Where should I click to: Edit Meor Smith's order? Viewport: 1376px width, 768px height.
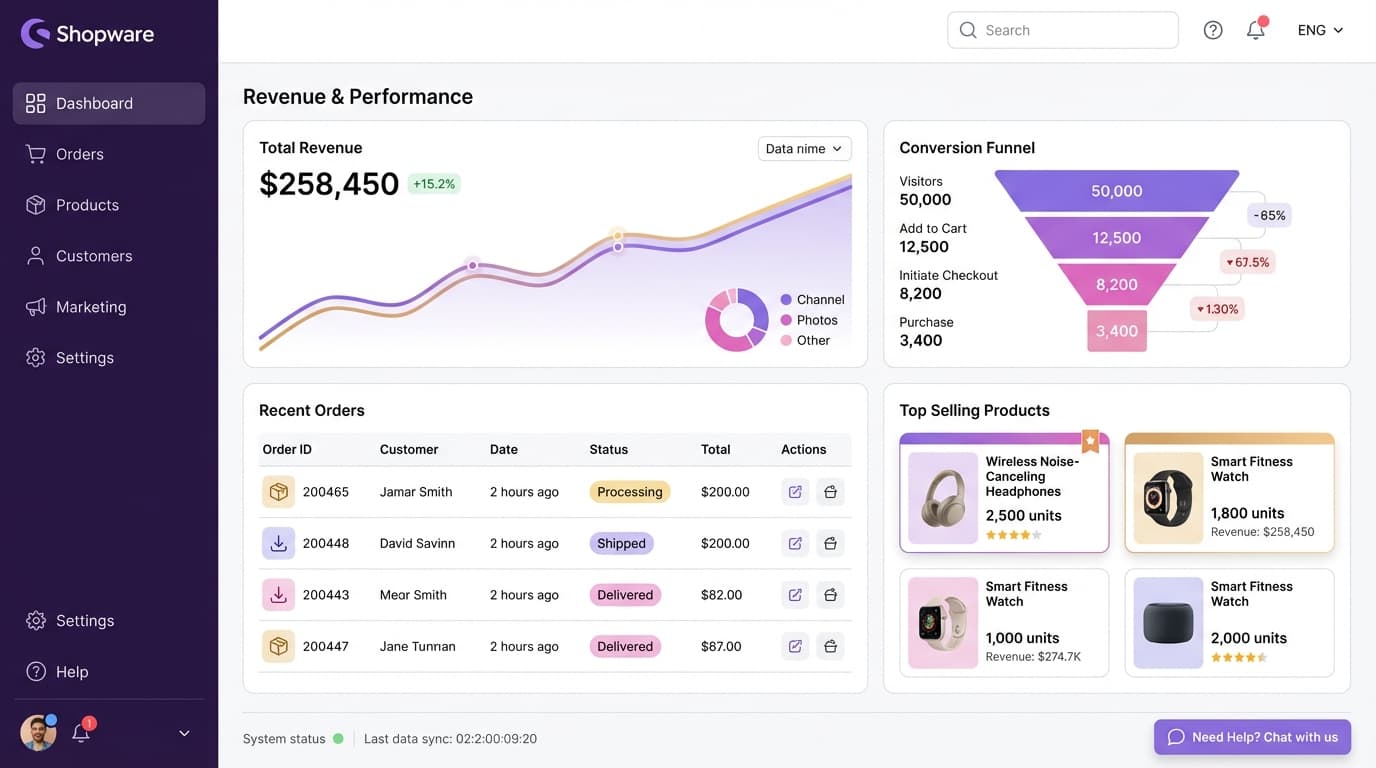(x=795, y=595)
